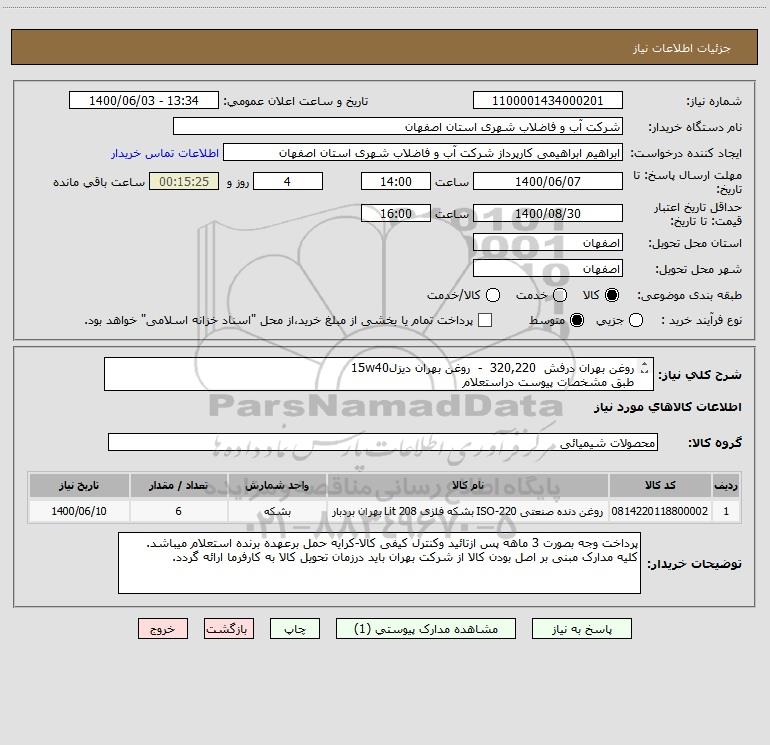This screenshot has height=745, width=770.
Task: Click the خروج exit button
Action: click(x=163, y=629)
